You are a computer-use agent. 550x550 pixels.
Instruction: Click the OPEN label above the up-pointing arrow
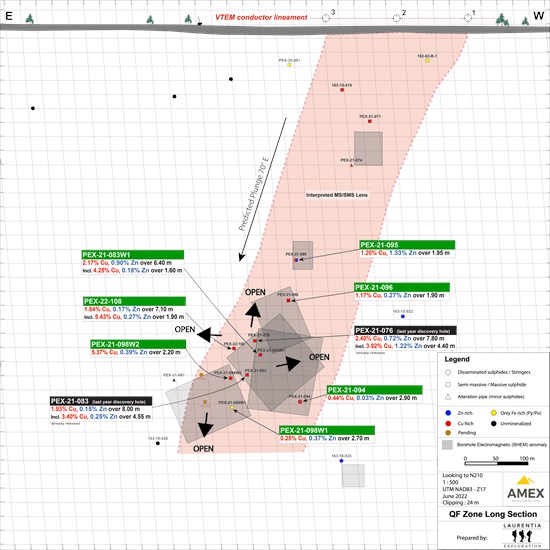255,292
